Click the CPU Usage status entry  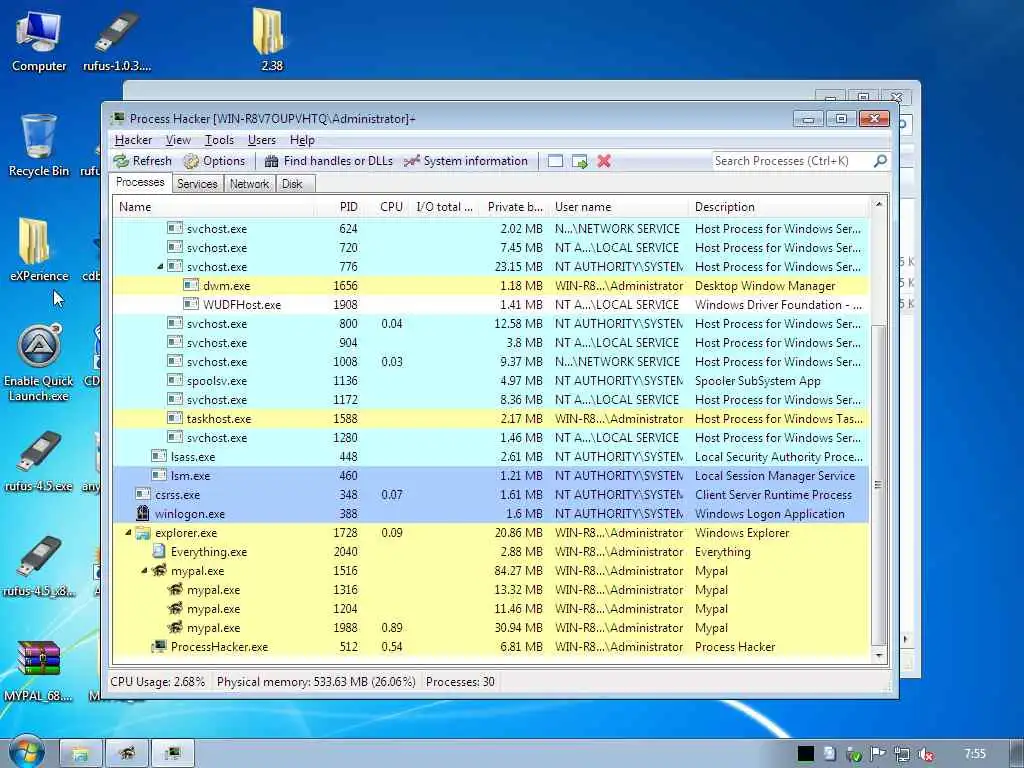click(157, 682)
